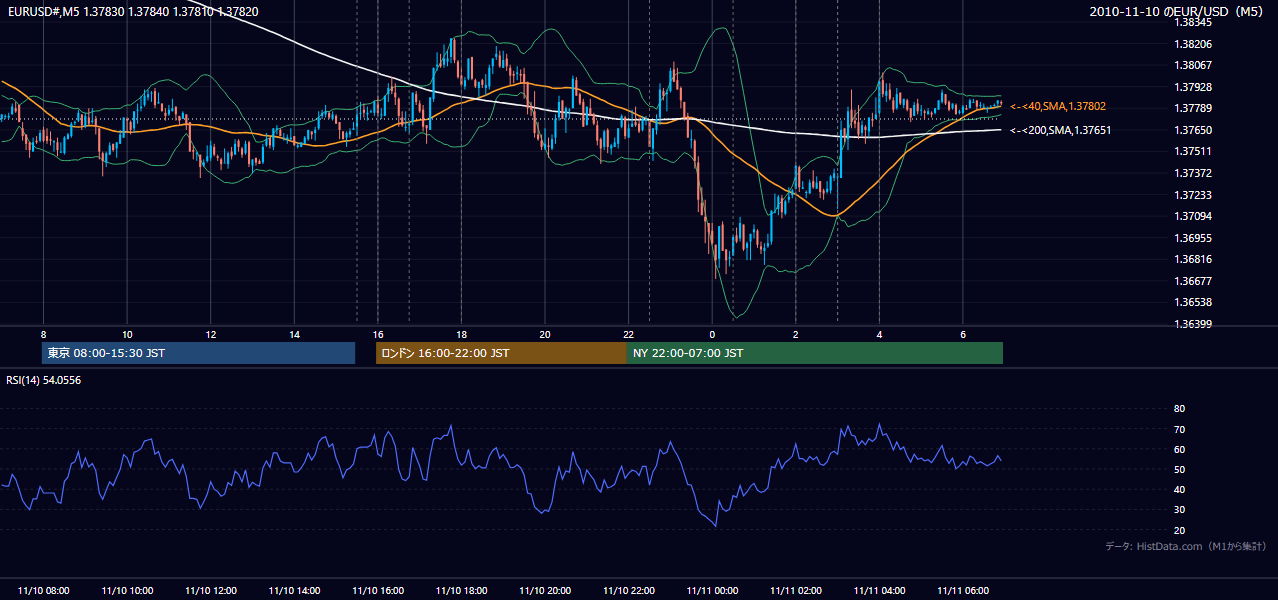Image resolution: width=1278 pixels, height=600 pixels.
Task: Click price axis label 1.37094
Action: (1193, 216)
